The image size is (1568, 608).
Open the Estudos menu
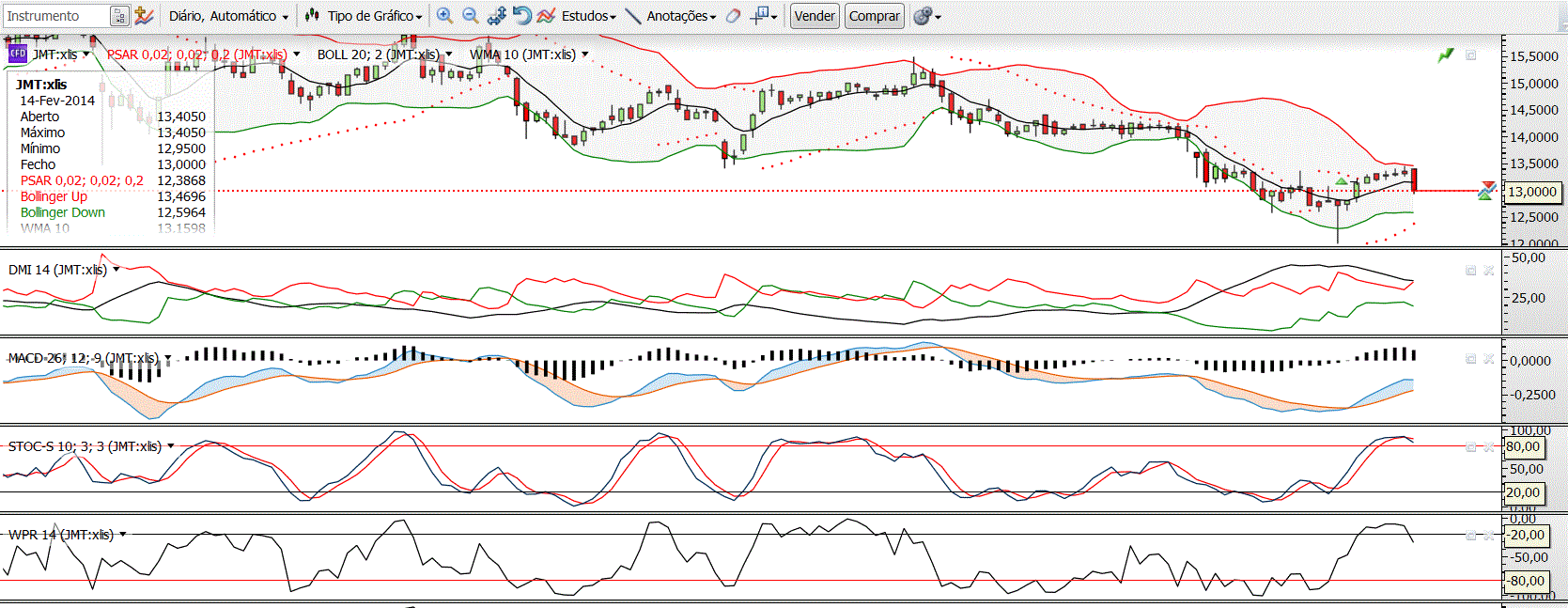588,16
